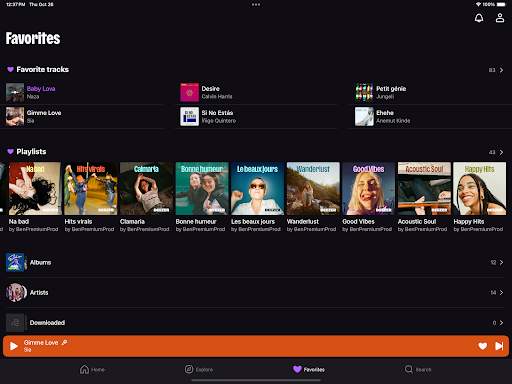Viewport: 512px width, 384px height.
Task: Tap Desire track pink cover art
Action: coord(189,92)
